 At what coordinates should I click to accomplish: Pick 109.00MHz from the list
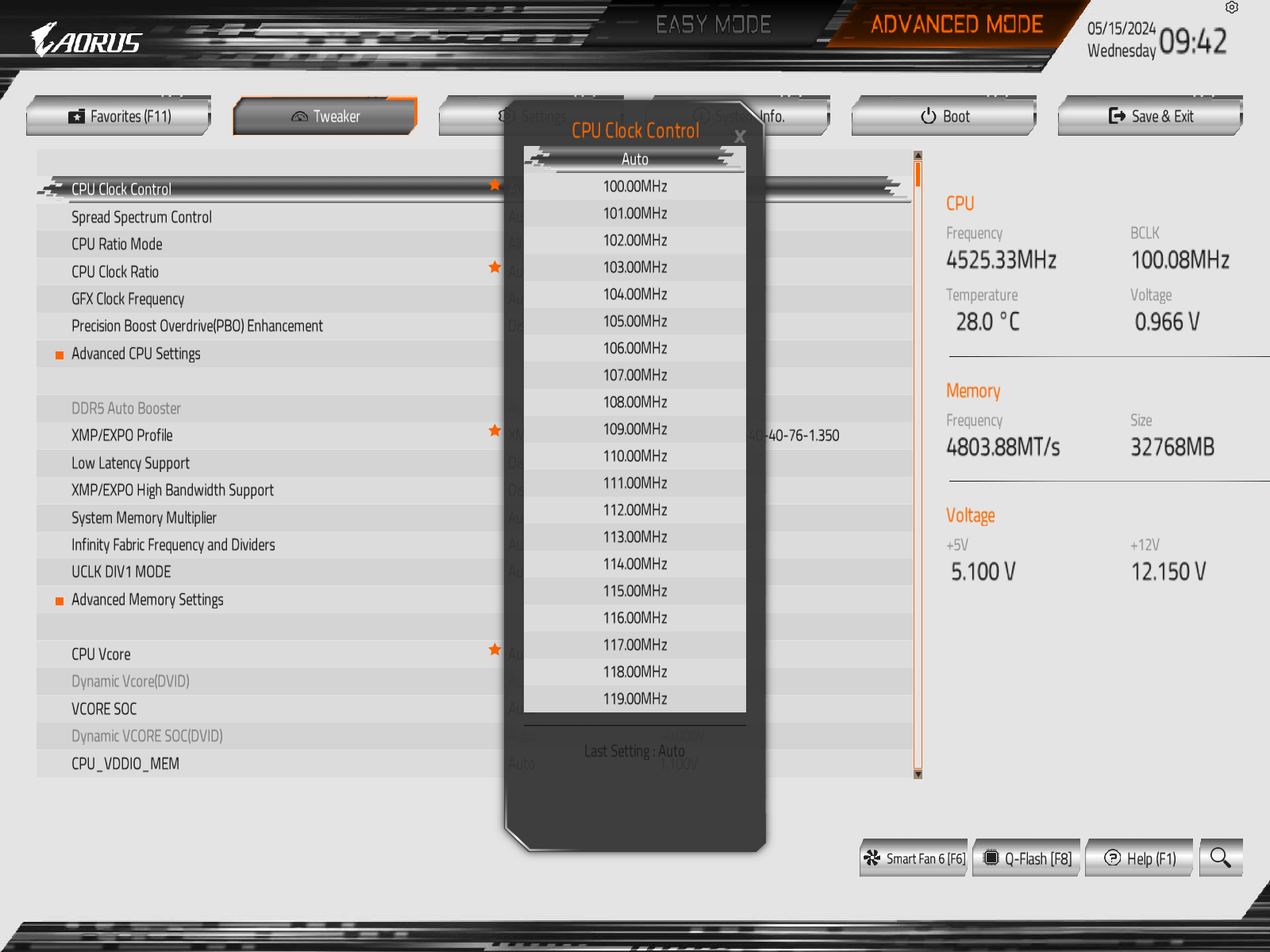(635, 429)
